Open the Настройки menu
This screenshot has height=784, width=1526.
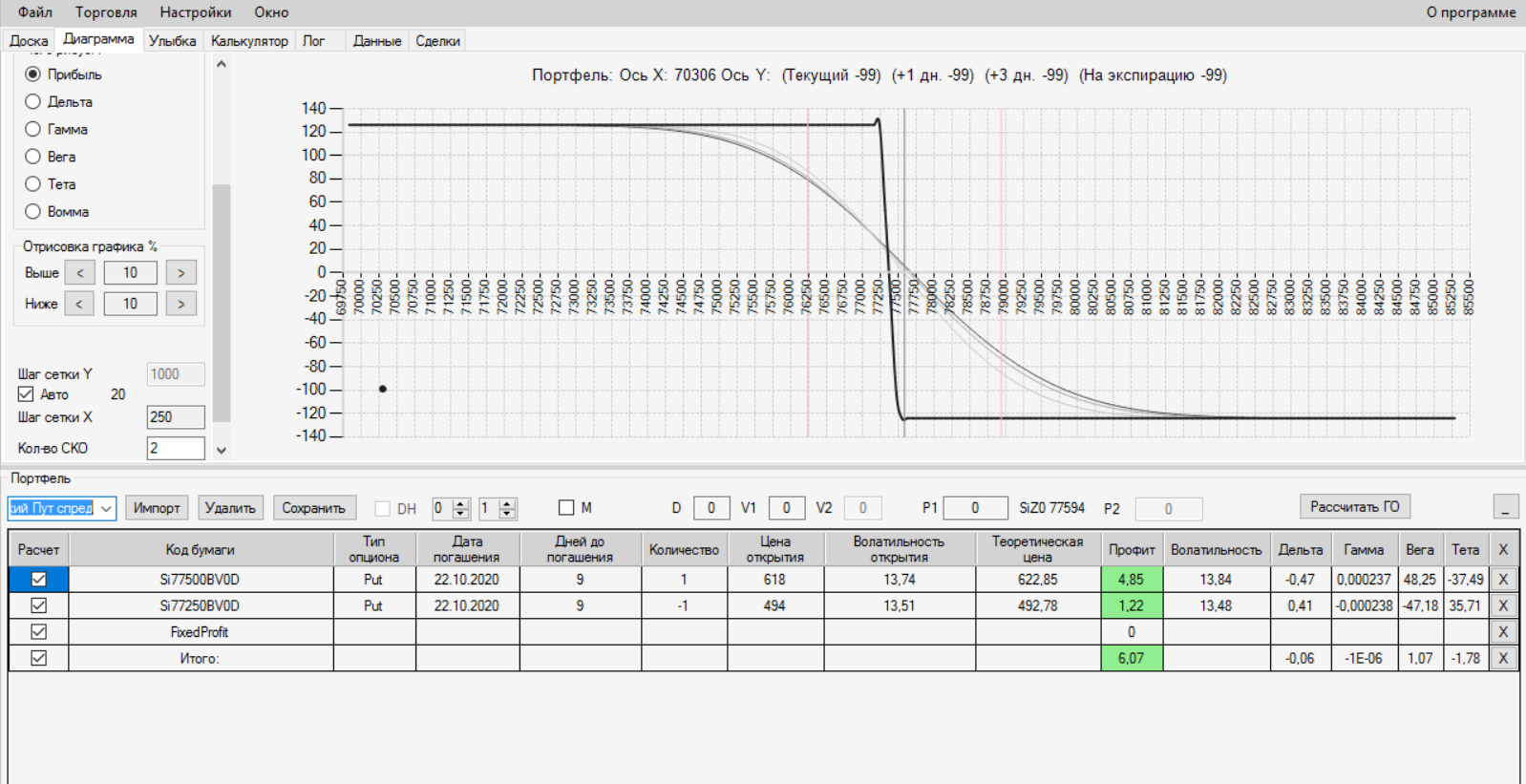(x=196, y=12)
